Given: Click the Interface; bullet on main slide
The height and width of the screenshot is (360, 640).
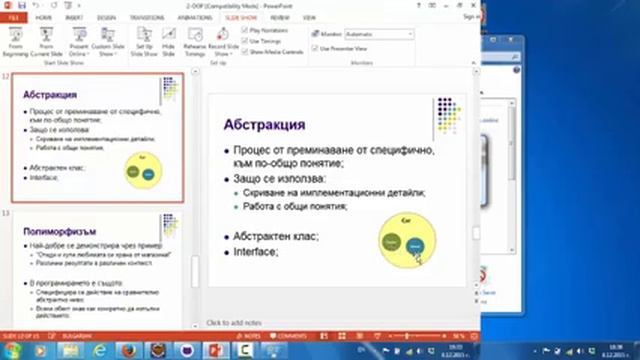Looking at the screenshot, I should [256, 252].
